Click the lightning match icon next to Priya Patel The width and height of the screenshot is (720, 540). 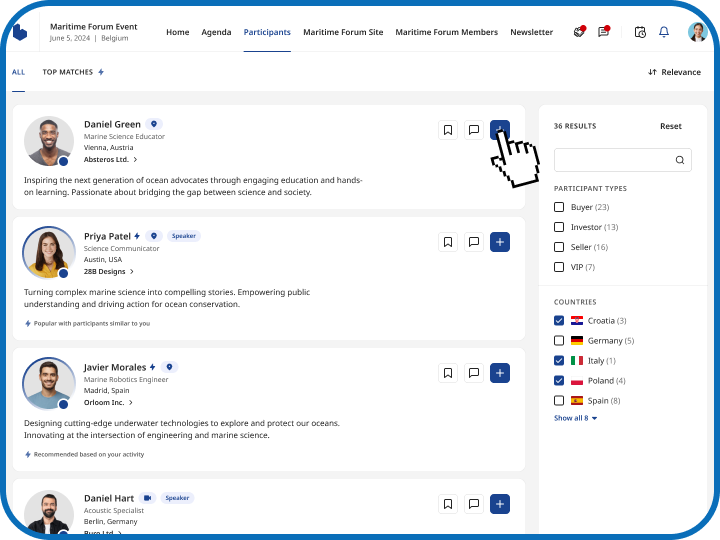coord(137,236)
